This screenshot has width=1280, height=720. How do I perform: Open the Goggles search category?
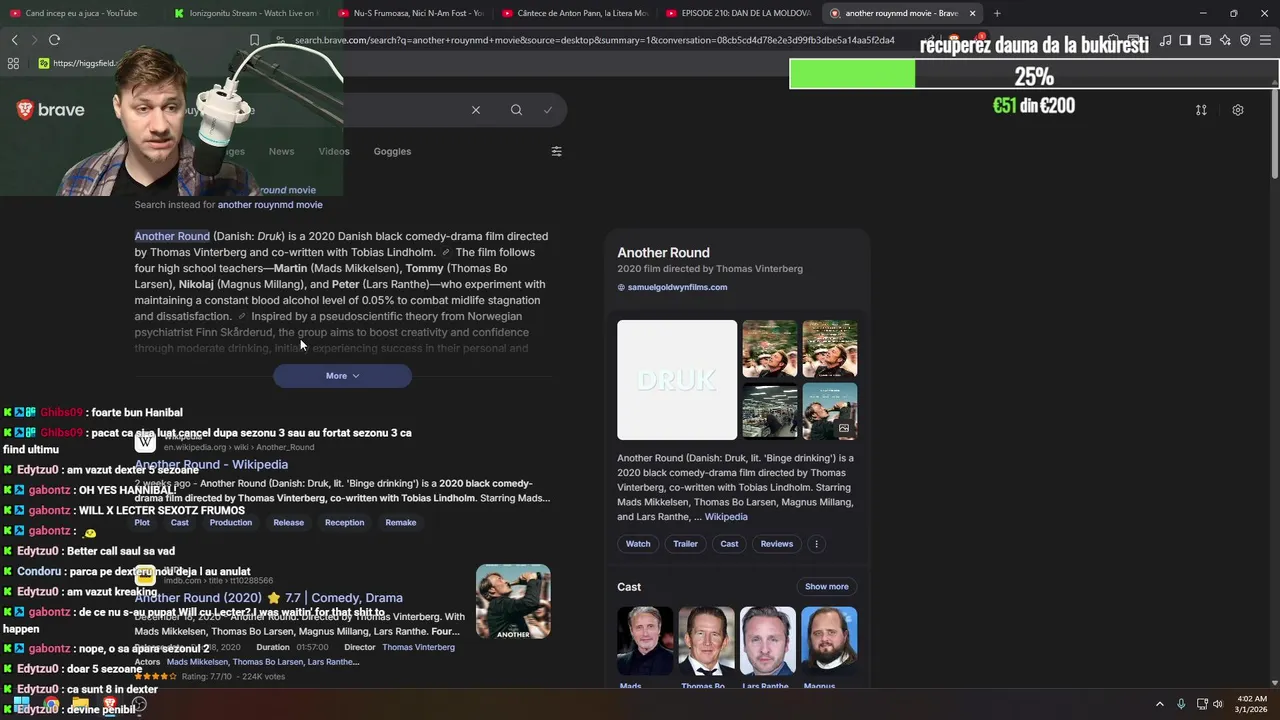click(x=392, y=151)
